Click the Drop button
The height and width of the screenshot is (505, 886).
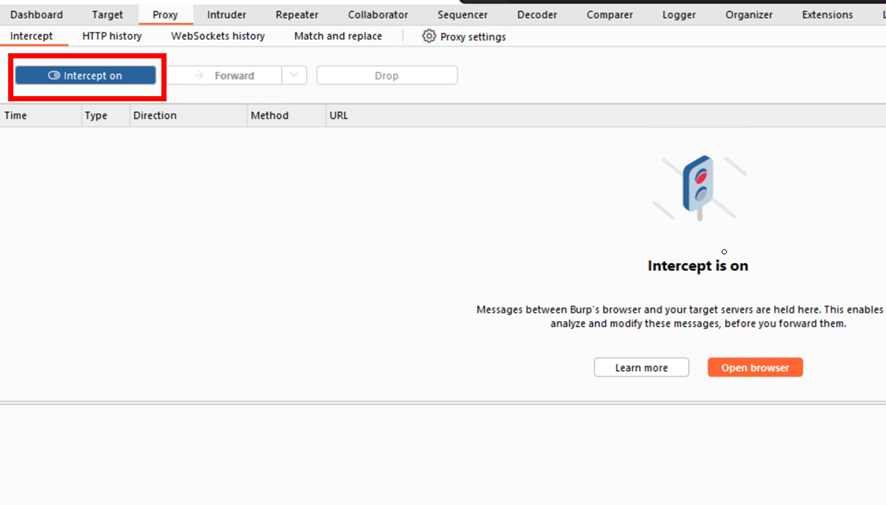387,75
